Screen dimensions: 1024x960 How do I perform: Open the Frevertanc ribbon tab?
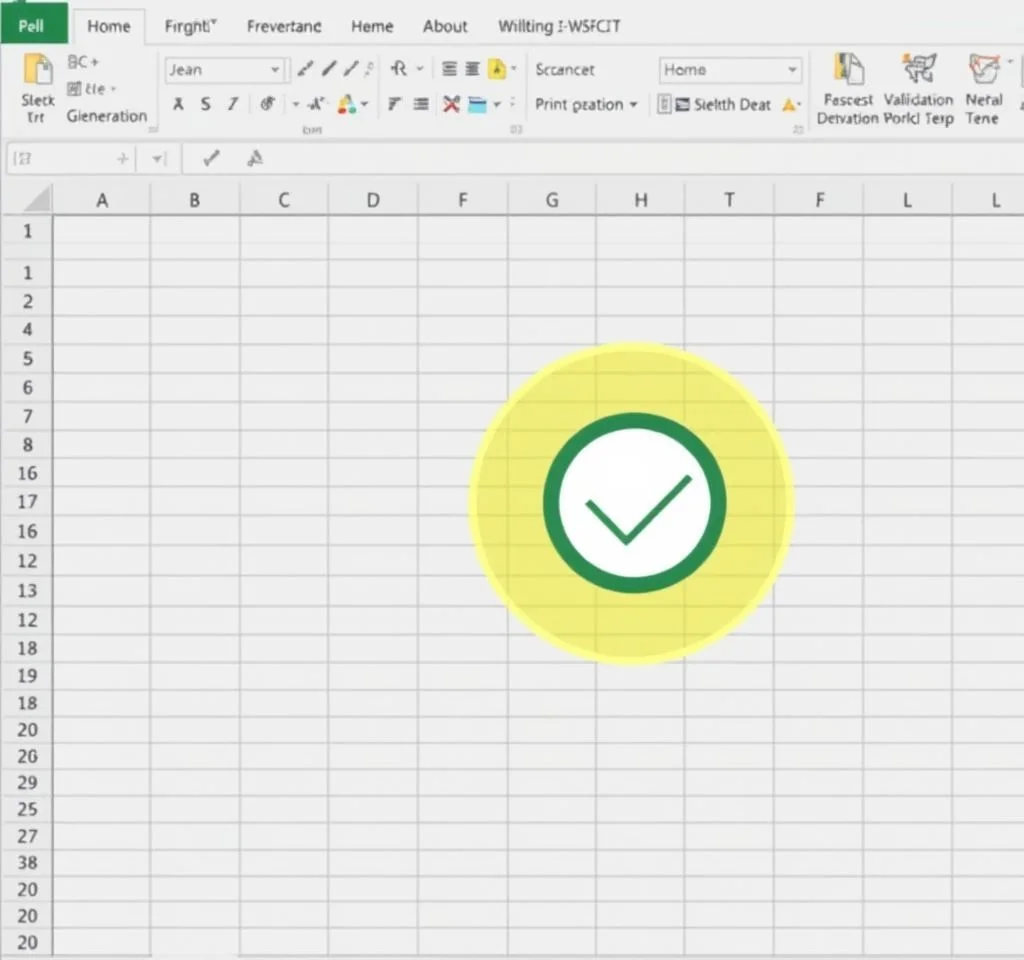click(284, 26)
